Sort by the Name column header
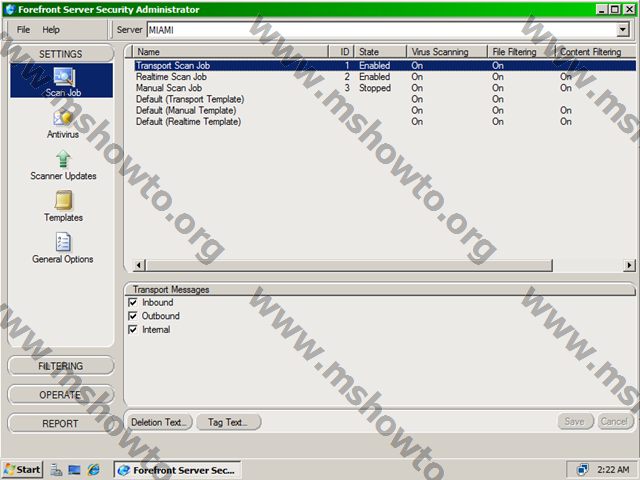 tap(231, 52)
